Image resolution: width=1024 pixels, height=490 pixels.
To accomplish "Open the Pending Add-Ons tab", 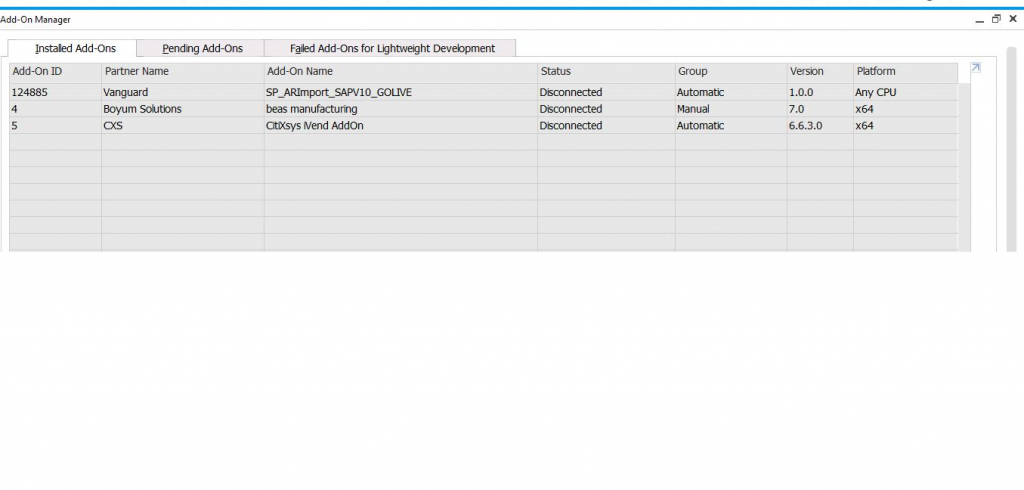I will tap(202, 48).
